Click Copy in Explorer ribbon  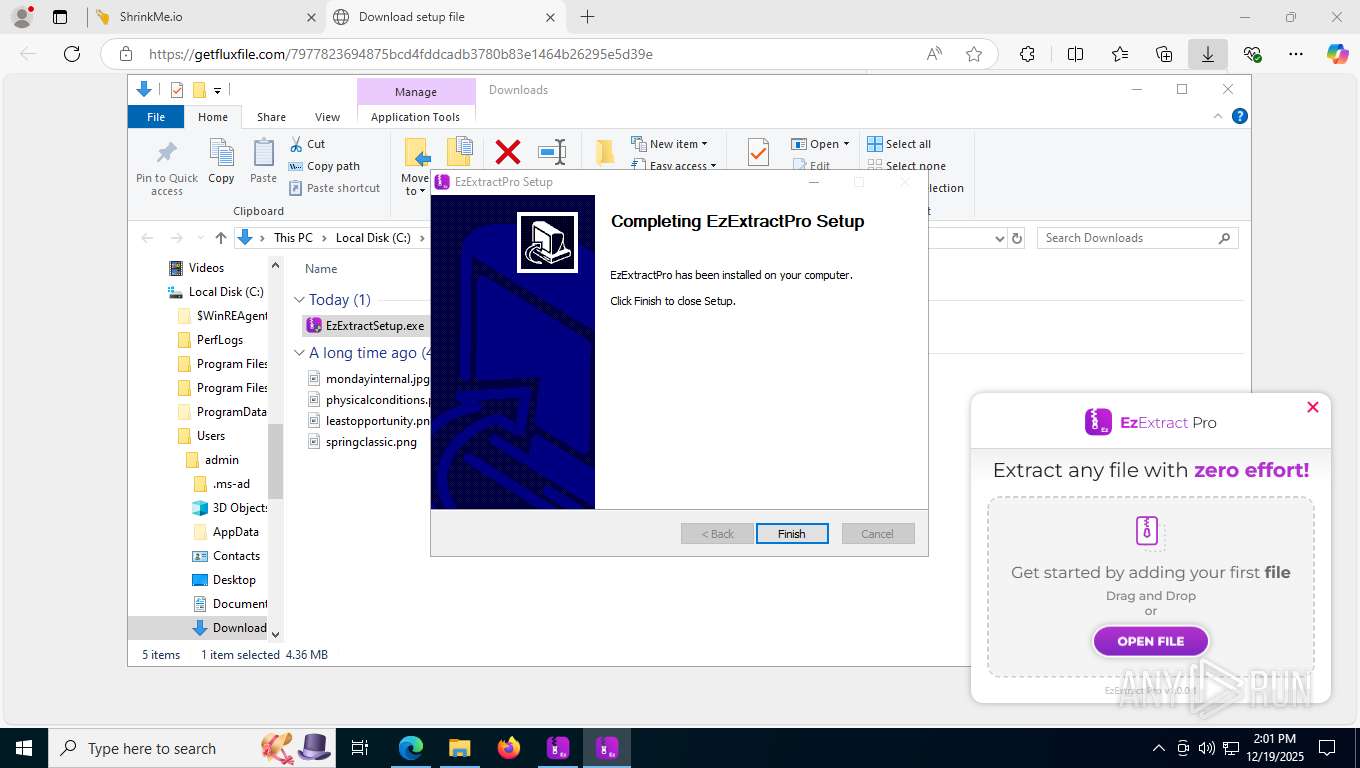click(x=221, y=162)
